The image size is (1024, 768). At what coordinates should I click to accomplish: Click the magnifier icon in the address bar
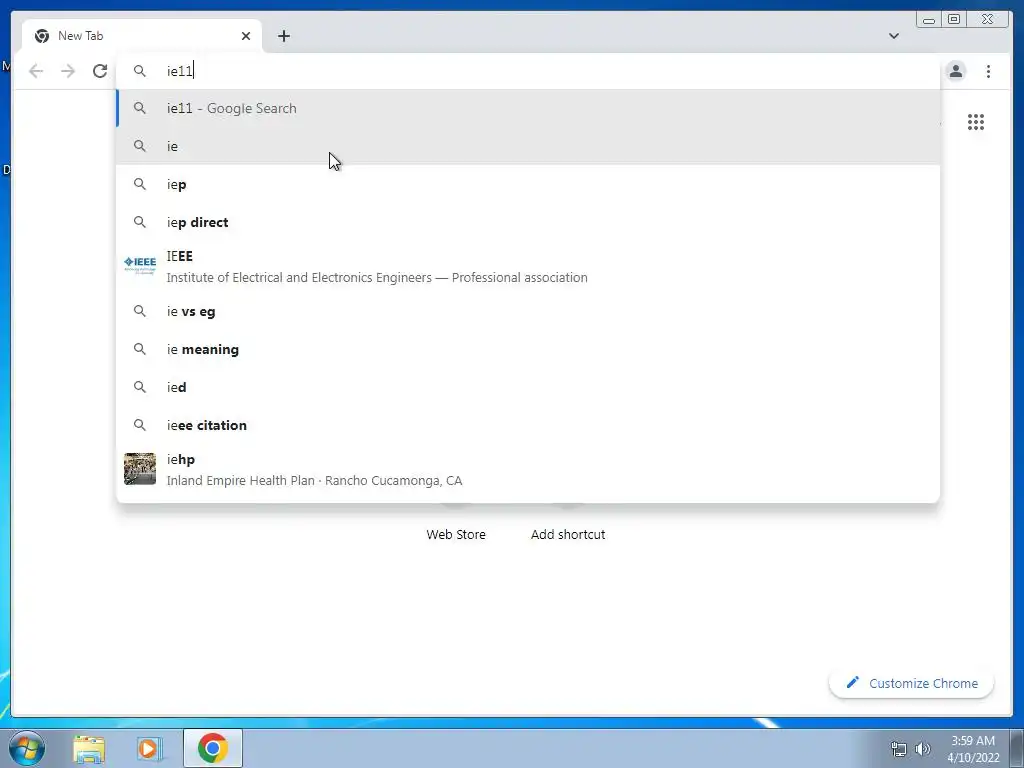(140, 71)
